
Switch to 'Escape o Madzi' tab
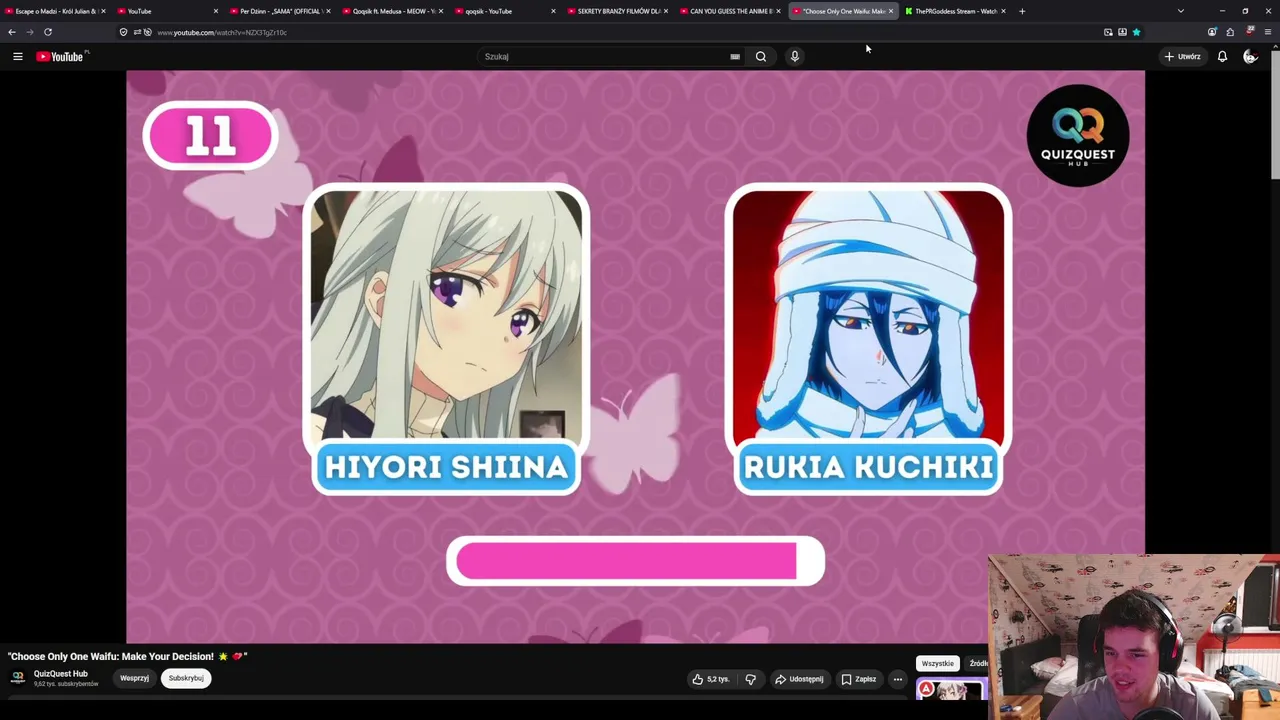pyautogui.click(x=54, y=11)
